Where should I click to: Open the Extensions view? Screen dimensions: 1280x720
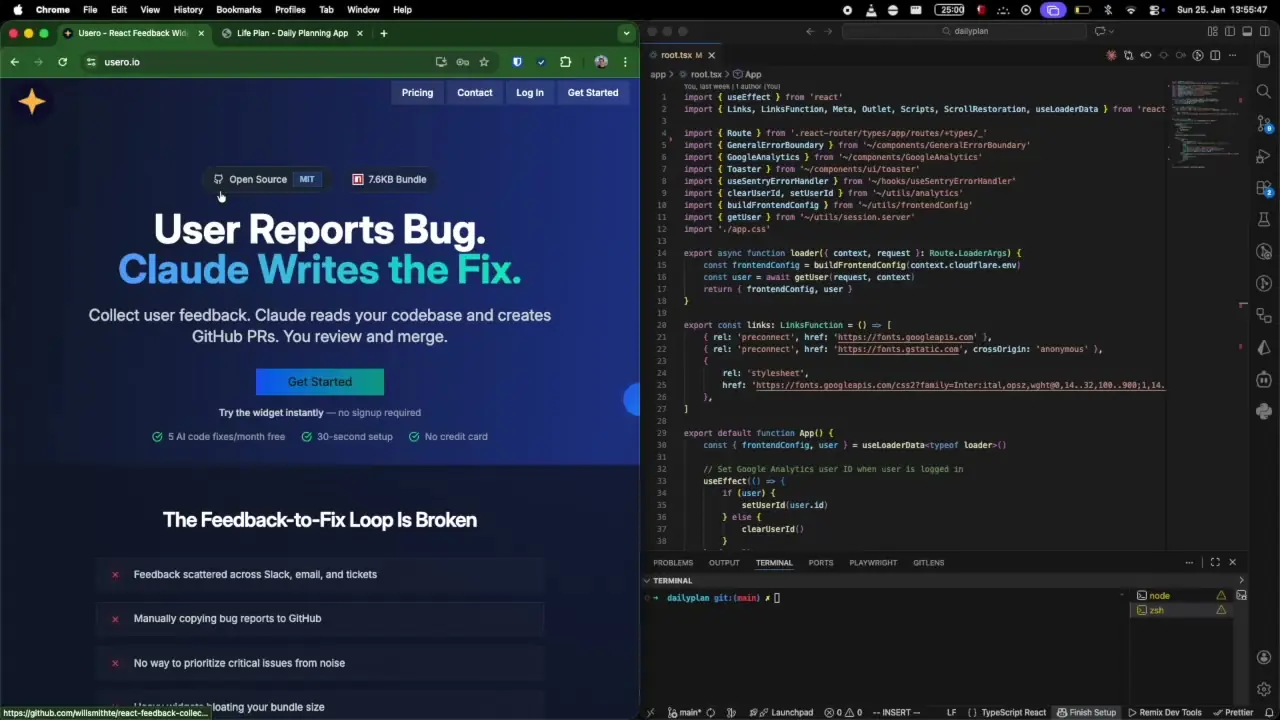click(x=1264, y=188)
